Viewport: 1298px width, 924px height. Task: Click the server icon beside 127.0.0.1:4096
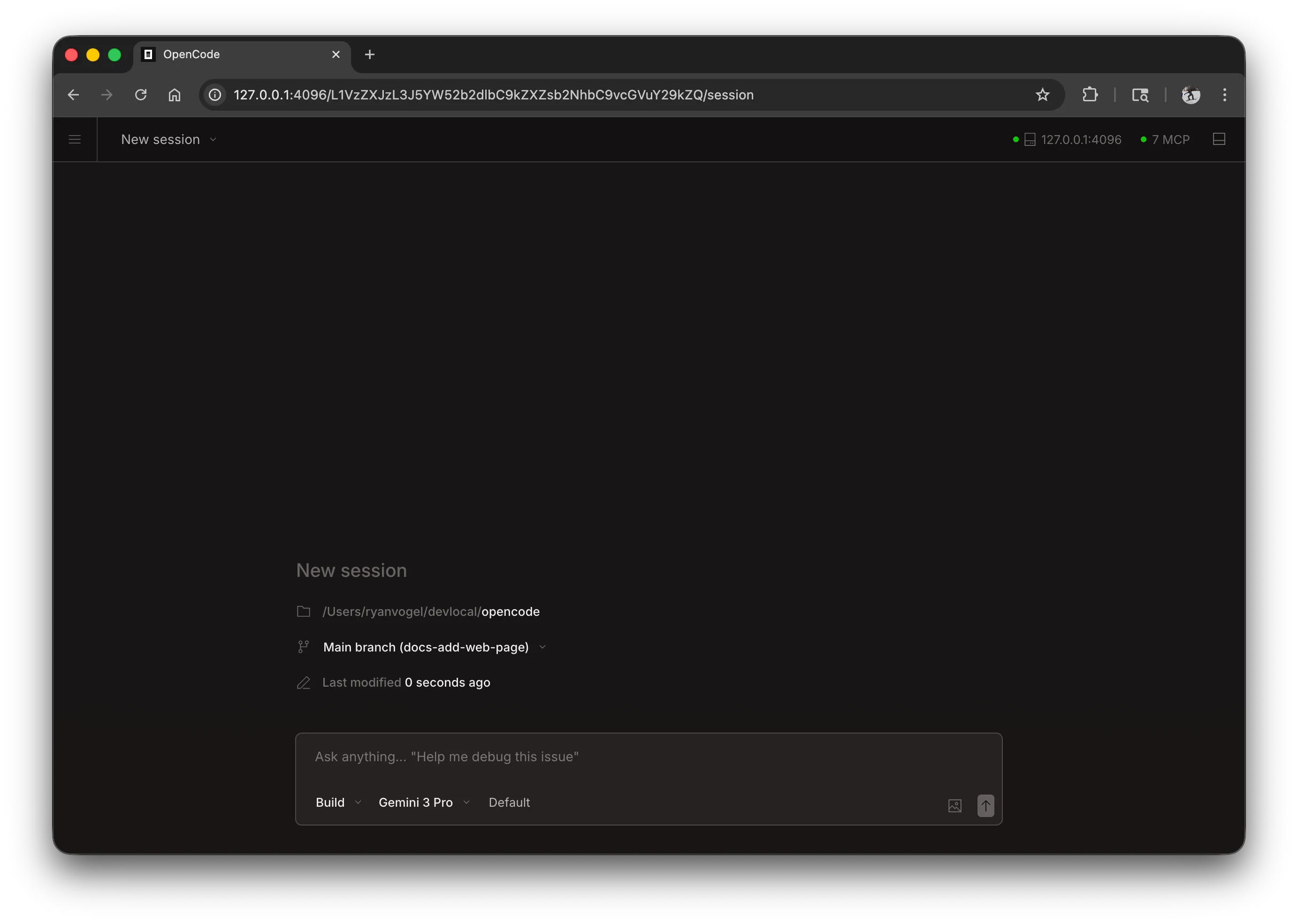coord(1029,139)
